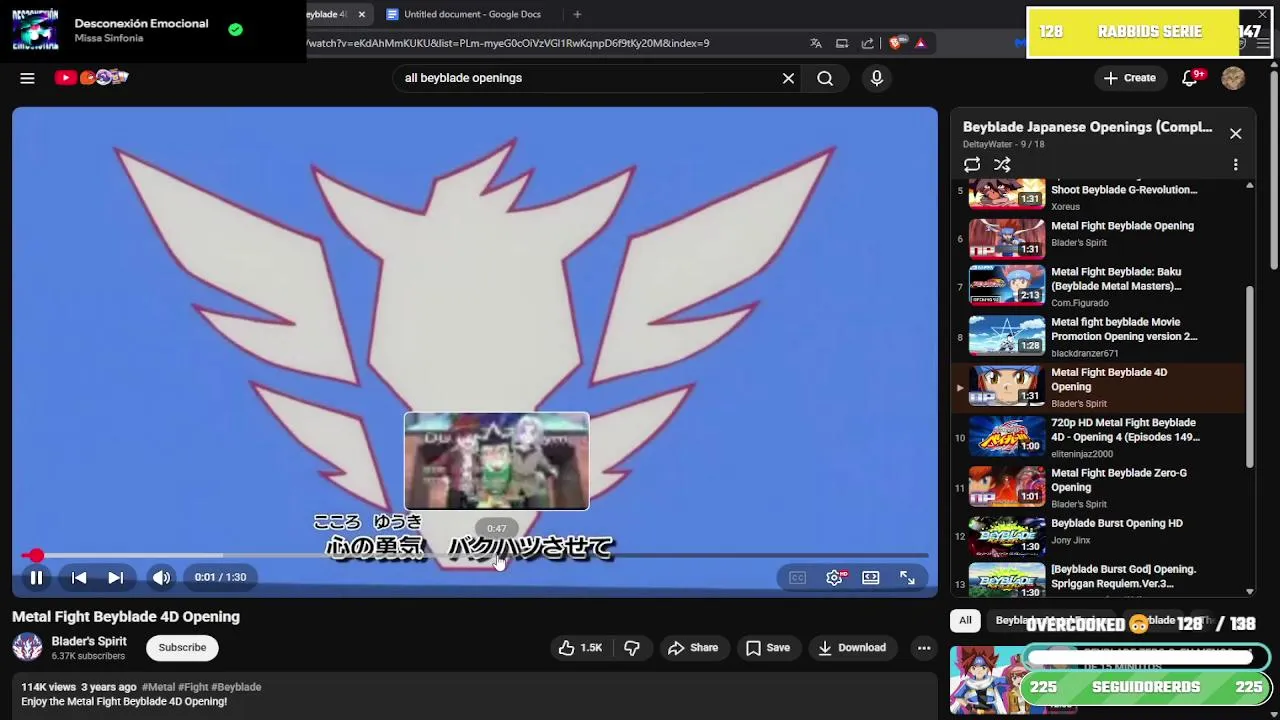Toggle closed captions in the player

(x=797, y=577)
